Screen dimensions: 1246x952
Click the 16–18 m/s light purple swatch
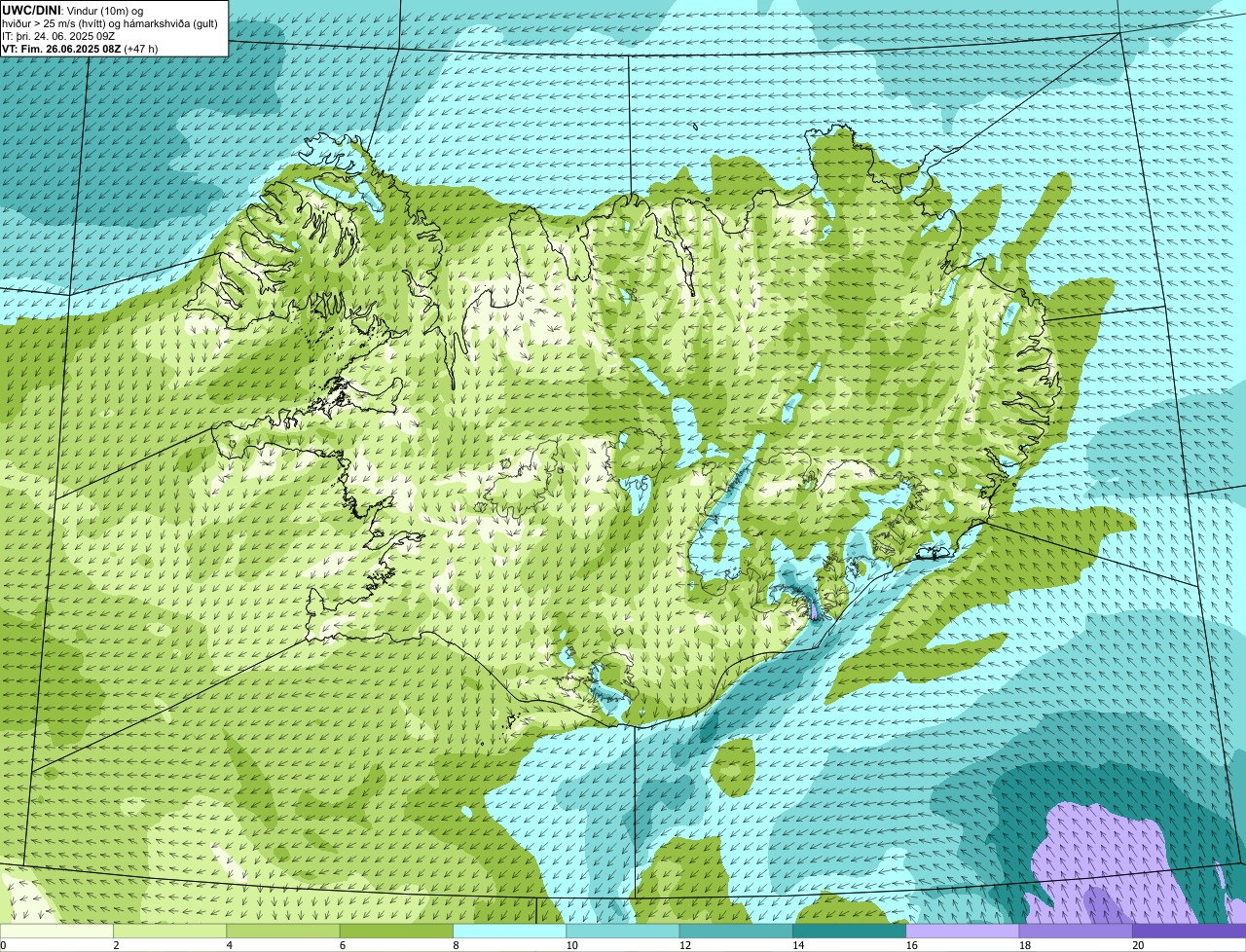pyautogui.click(x=963, y=932)
